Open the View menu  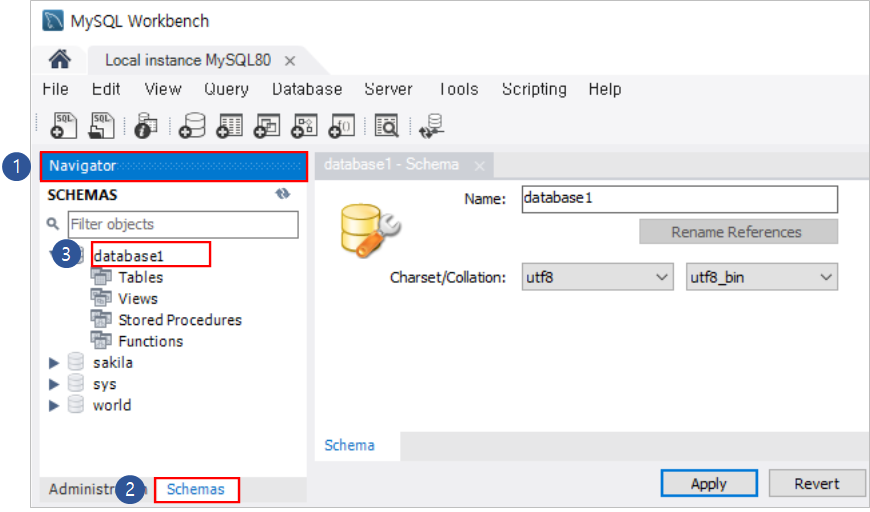click(x=163, y=89)
